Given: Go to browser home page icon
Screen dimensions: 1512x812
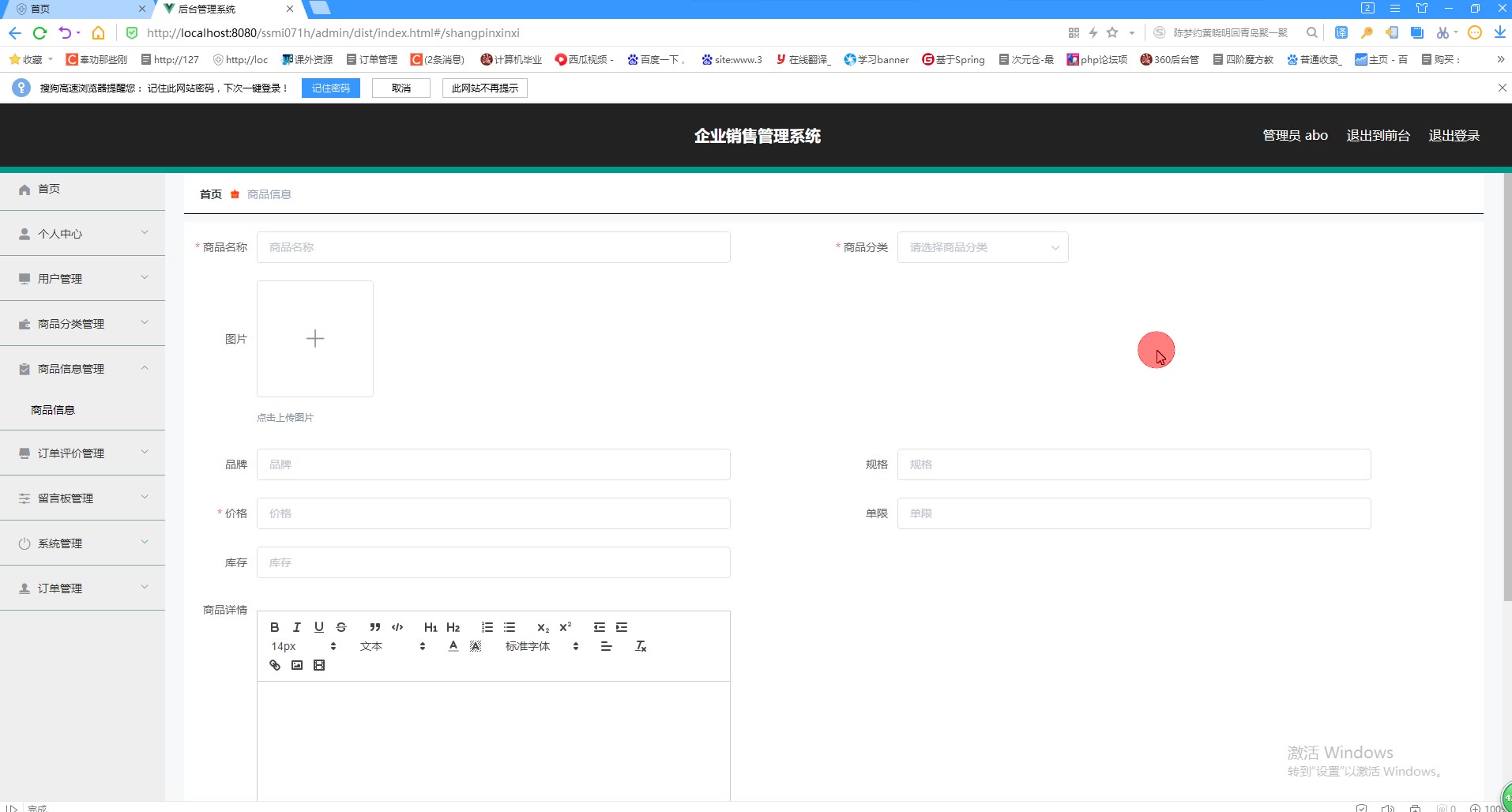Looking at the screenshot, I should click(98, 32).
